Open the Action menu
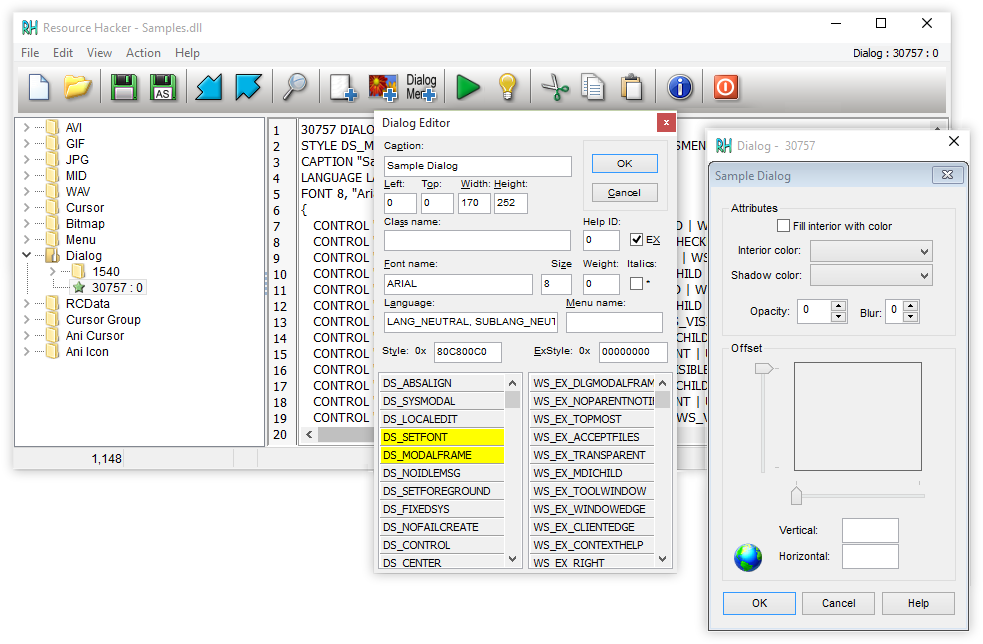 click(x=143, y=53)
